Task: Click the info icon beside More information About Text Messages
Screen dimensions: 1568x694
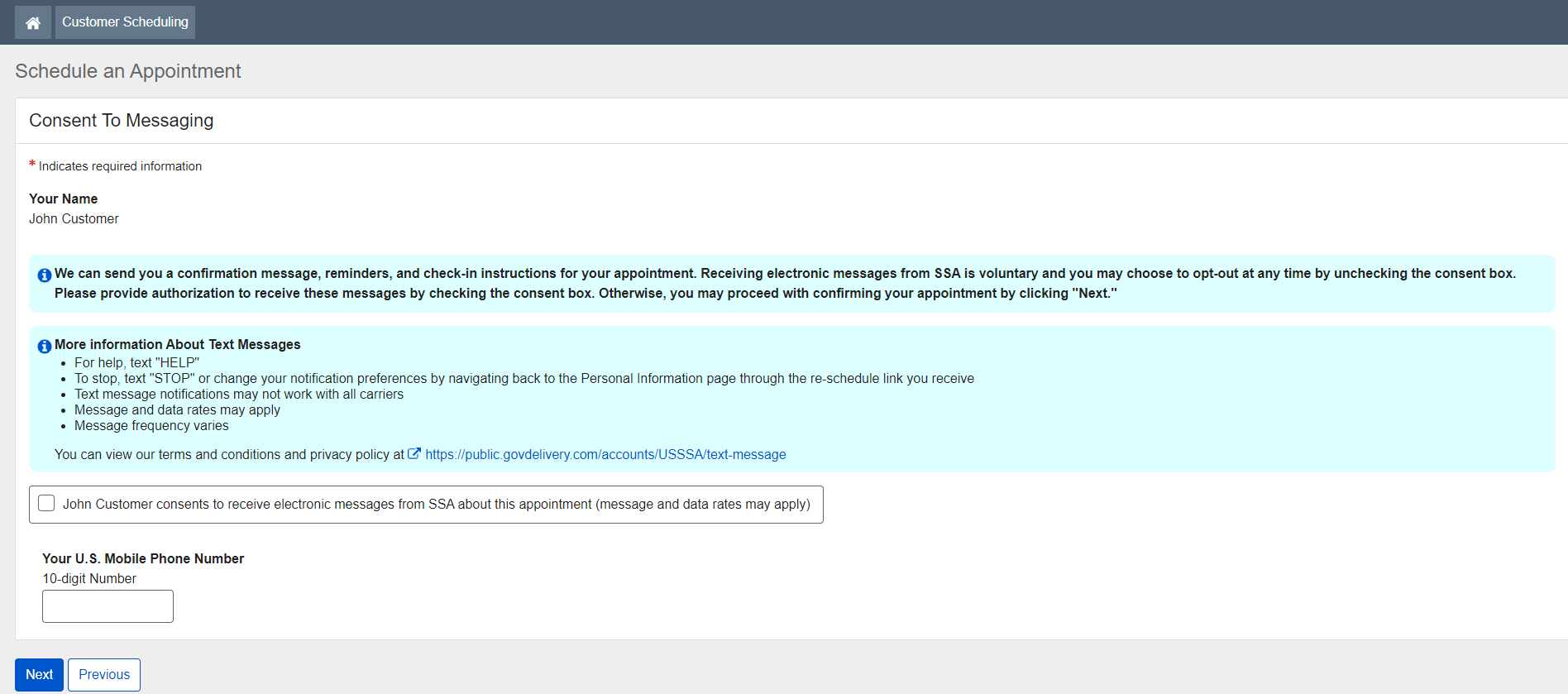Action: pos(45,347)
